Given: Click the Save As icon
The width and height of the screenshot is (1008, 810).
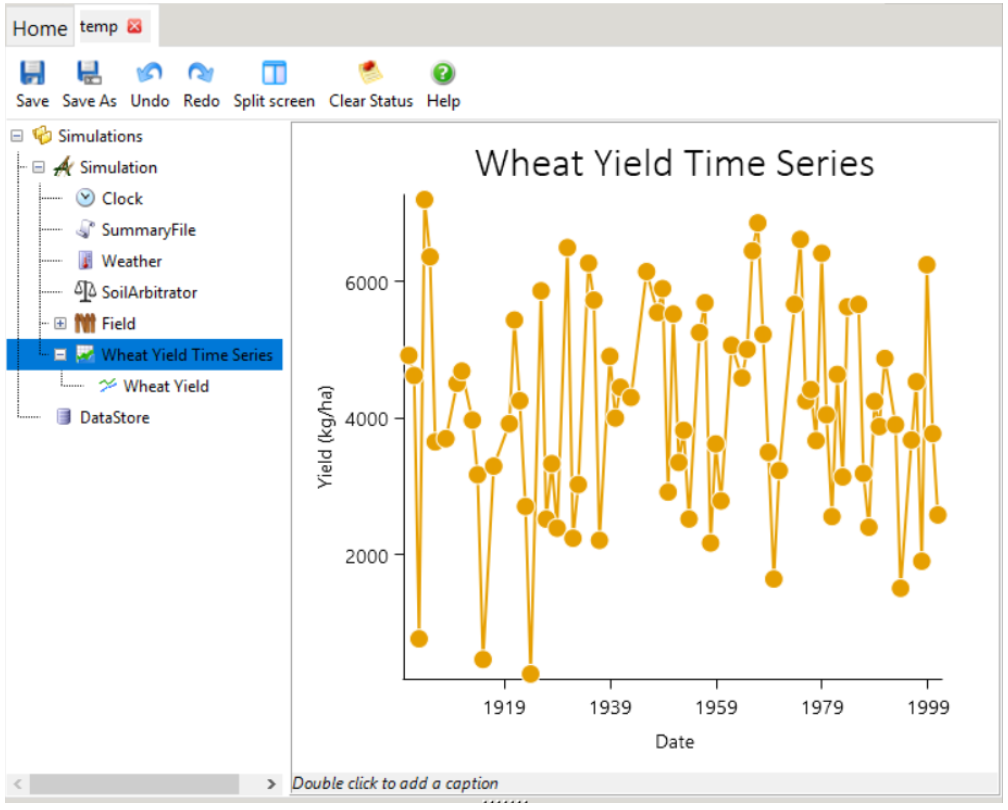Looking at the screenshot, I should (89, 73).
